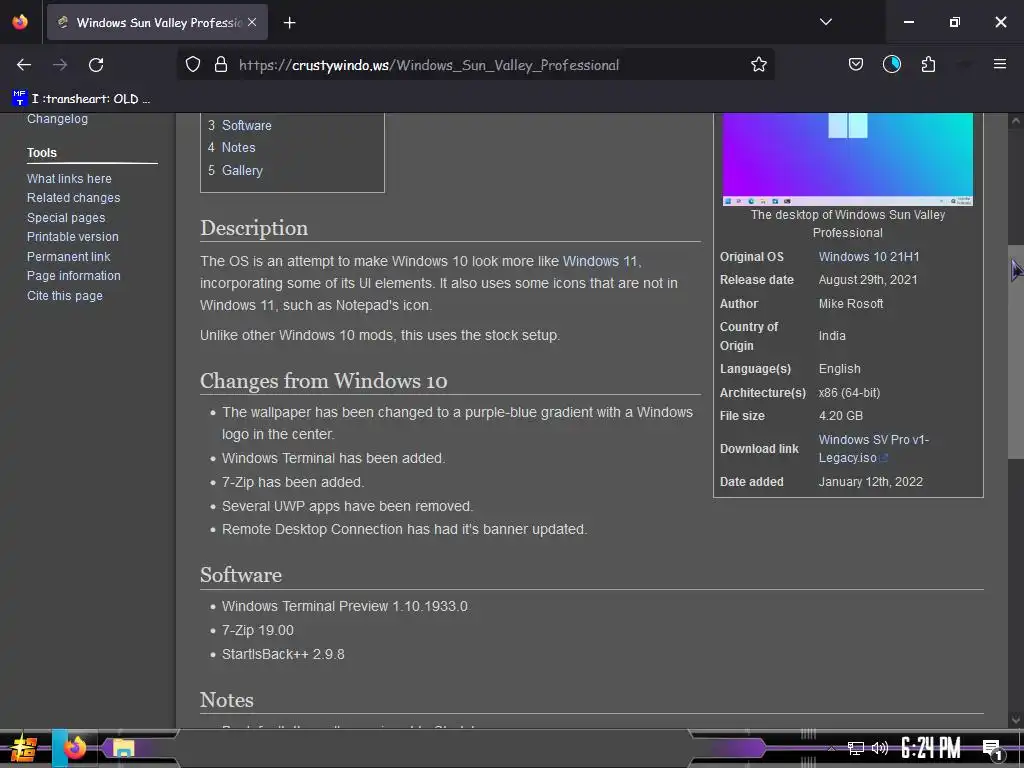Jump to Gallery in contents
The height and width of the screenshot is (768, 1024).
pyautogui.click(x=235, y=170)
